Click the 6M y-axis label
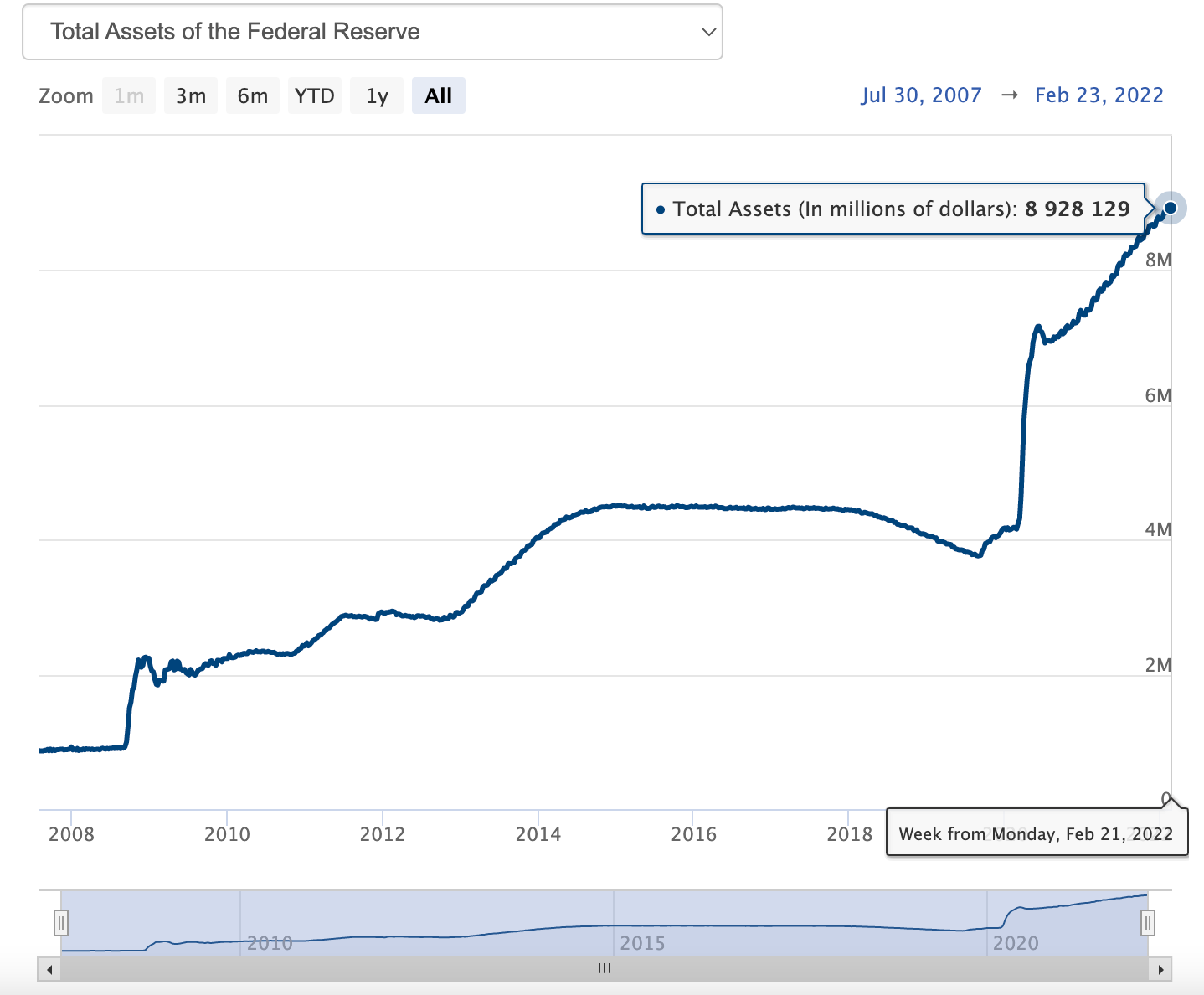 (x=1158, y=395)
